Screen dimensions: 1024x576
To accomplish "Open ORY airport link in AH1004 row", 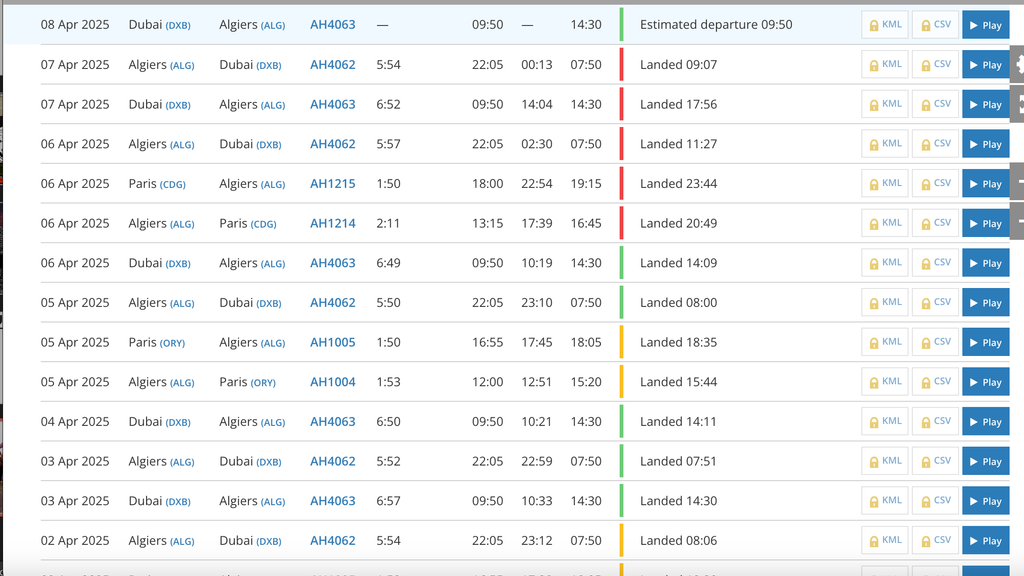I will tap(263, 383).
